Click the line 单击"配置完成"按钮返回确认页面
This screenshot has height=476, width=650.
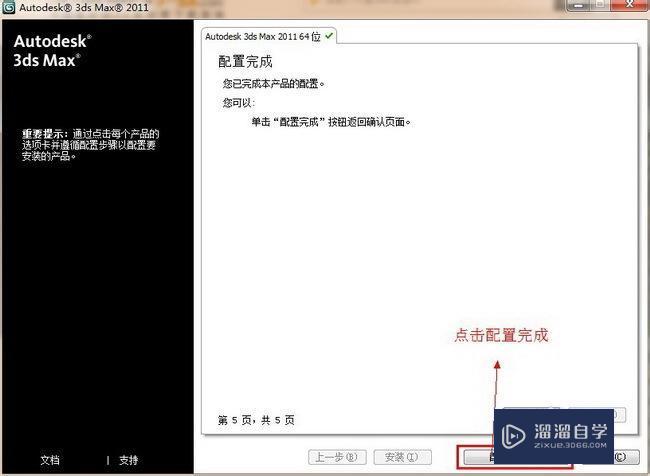click(x=331, y=122)
